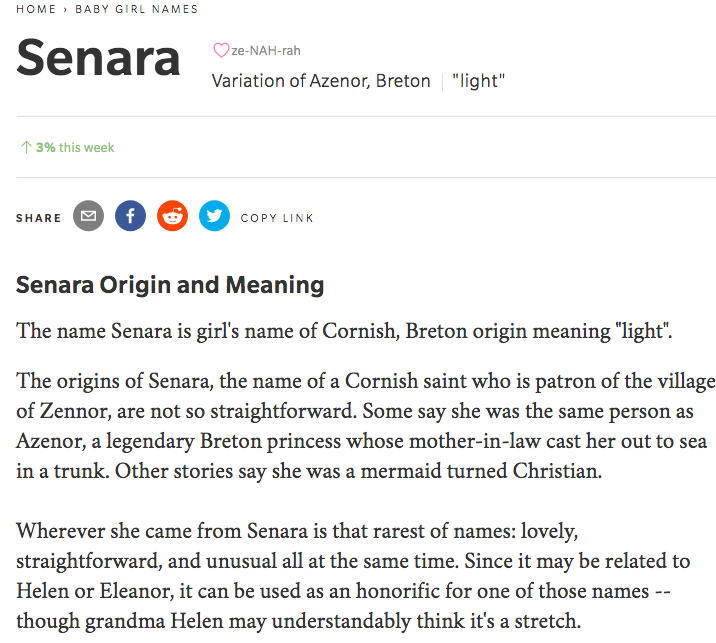Favorite Senara with the heart icon
The height and width of the screenshot is (643, 716).
click(x=221, y=51)
